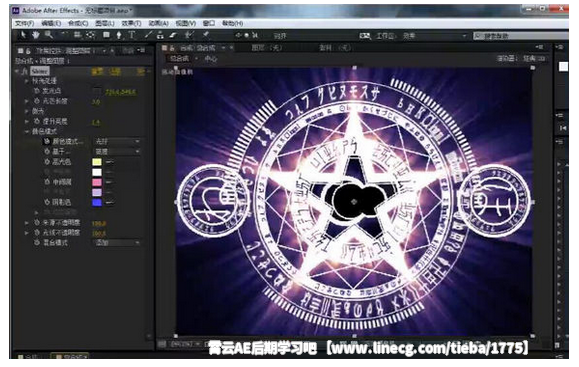
Task: Toggle the 发光点 stopwatch
Action: (x=37, y=91)
